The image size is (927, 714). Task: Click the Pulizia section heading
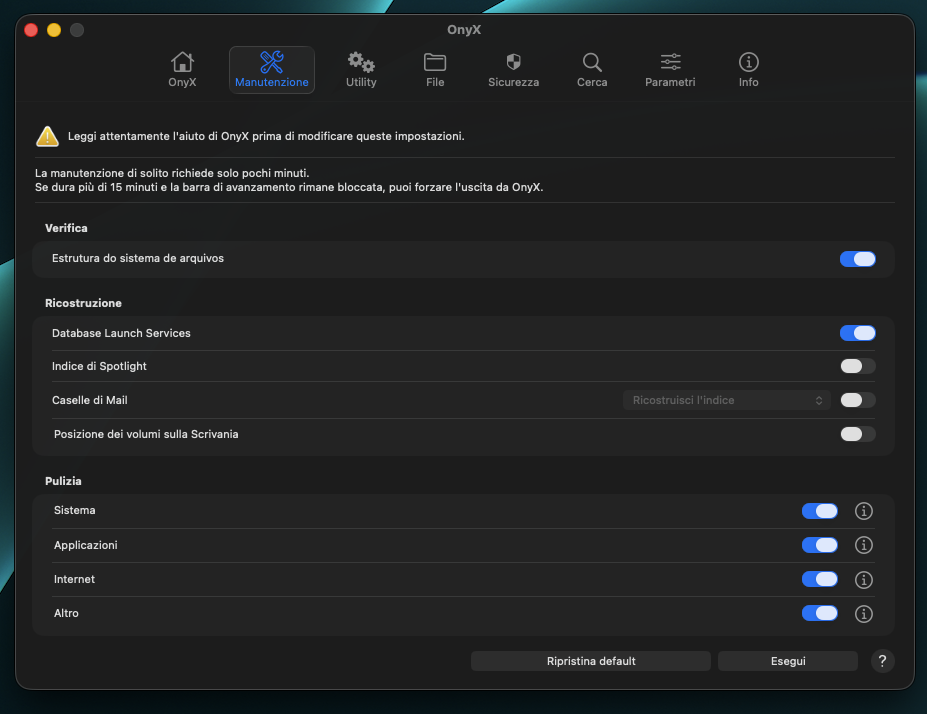point(63,481)
